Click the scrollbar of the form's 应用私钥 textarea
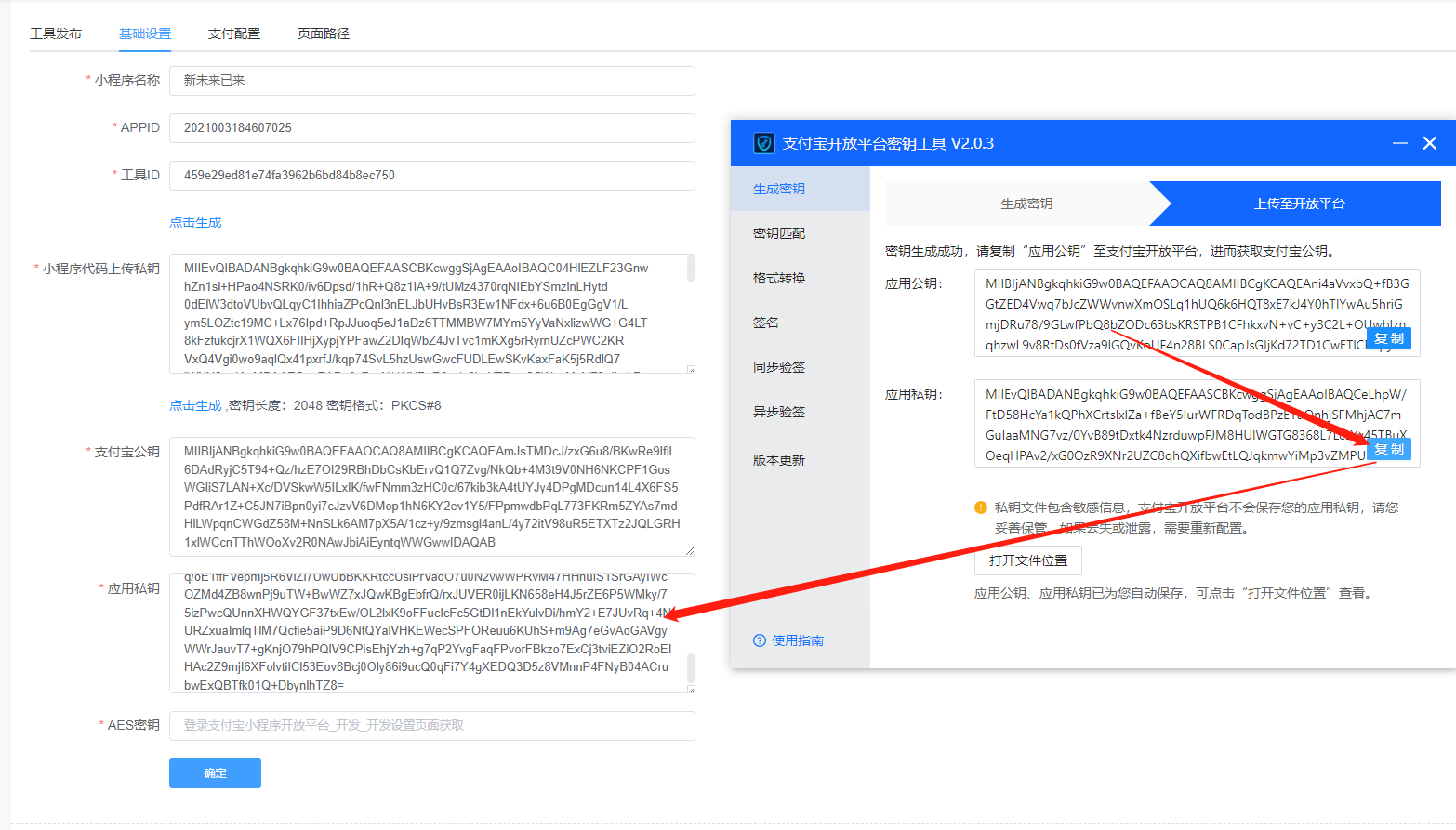1456x830 pixels. [x=691, y=668]
